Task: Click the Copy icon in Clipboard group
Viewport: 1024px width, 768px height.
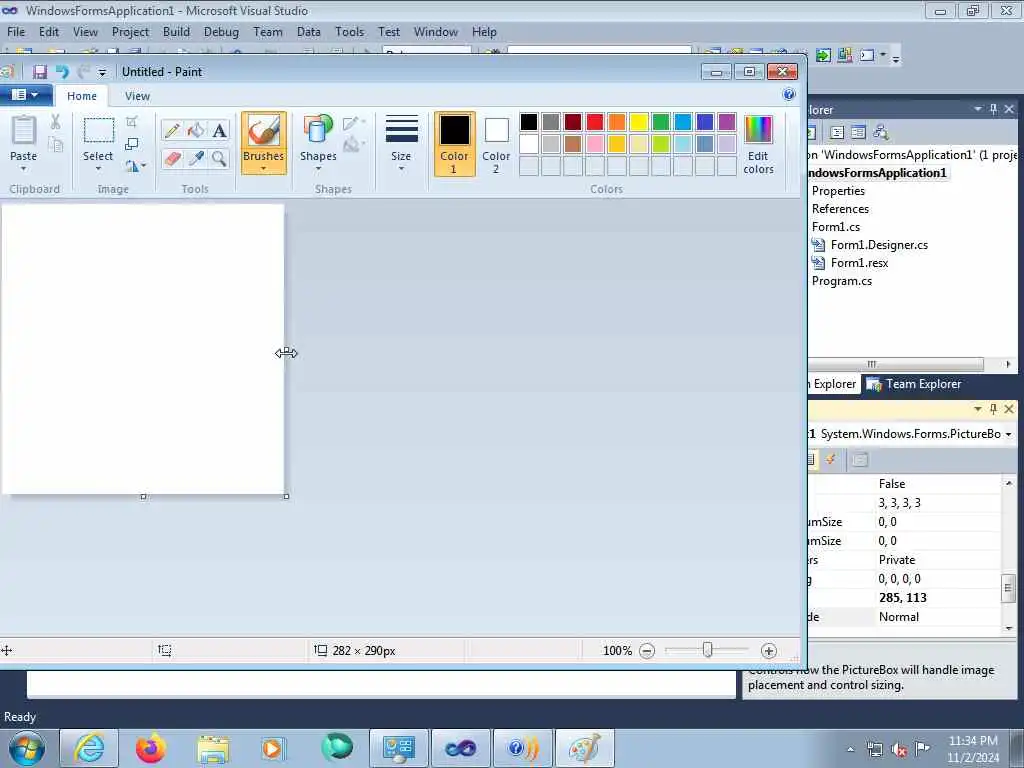Action: 56,145
